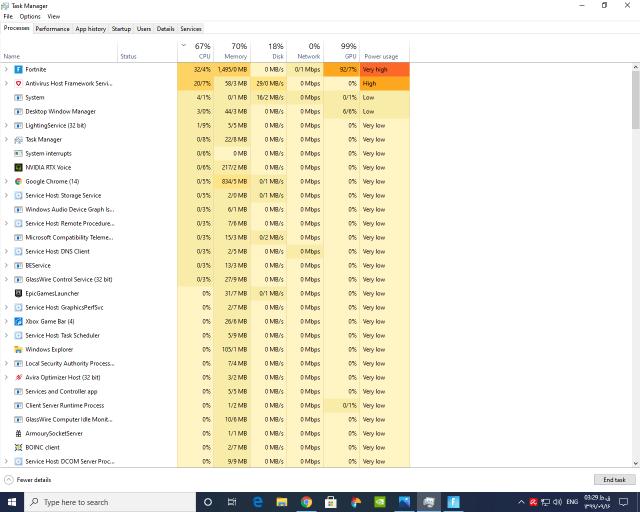Sort processes by Network column
Screen dimensions: 640x512
(305, 51)
